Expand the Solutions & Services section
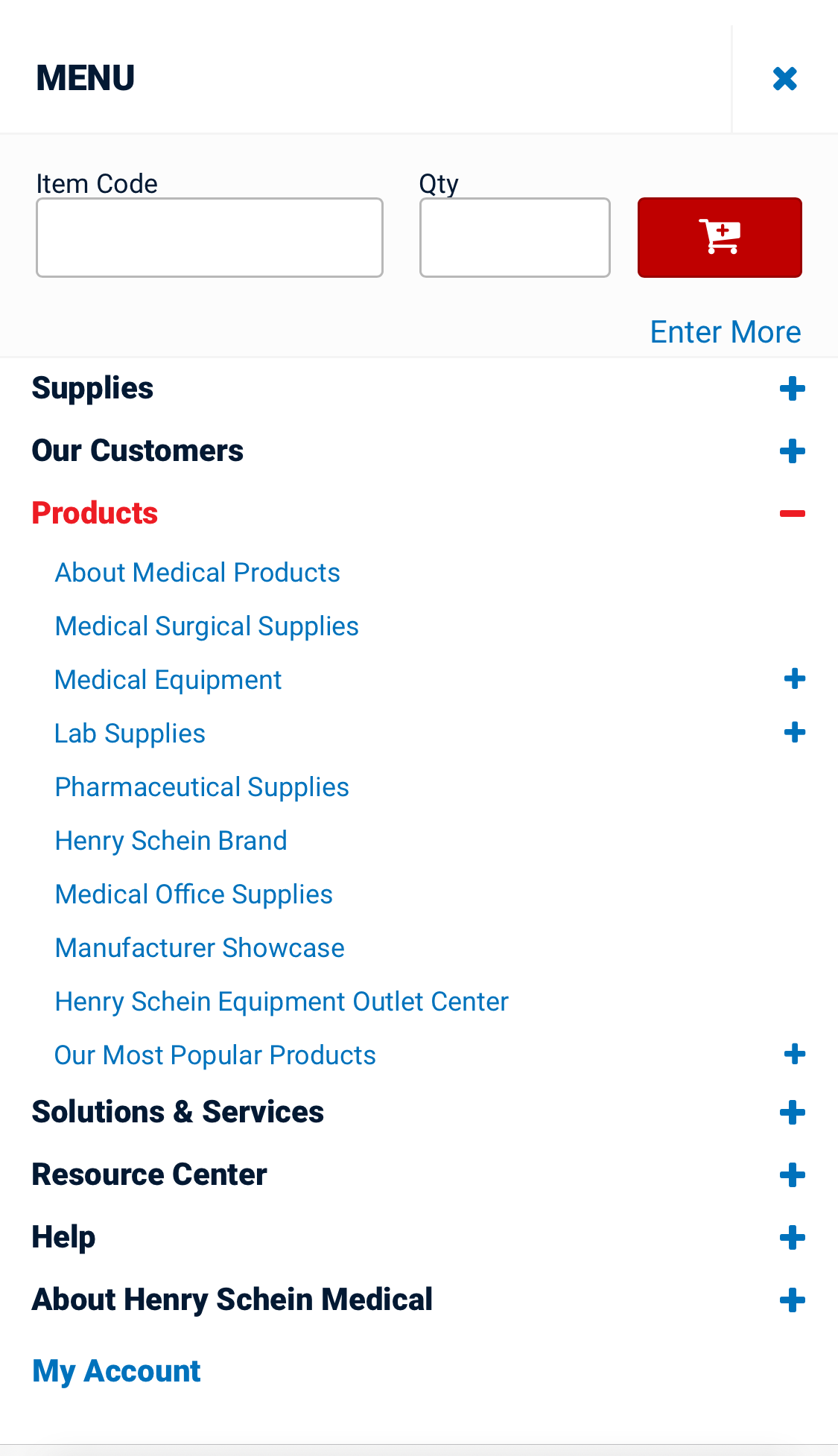This screenshot has height=1456, width=838. (792, 1113)
